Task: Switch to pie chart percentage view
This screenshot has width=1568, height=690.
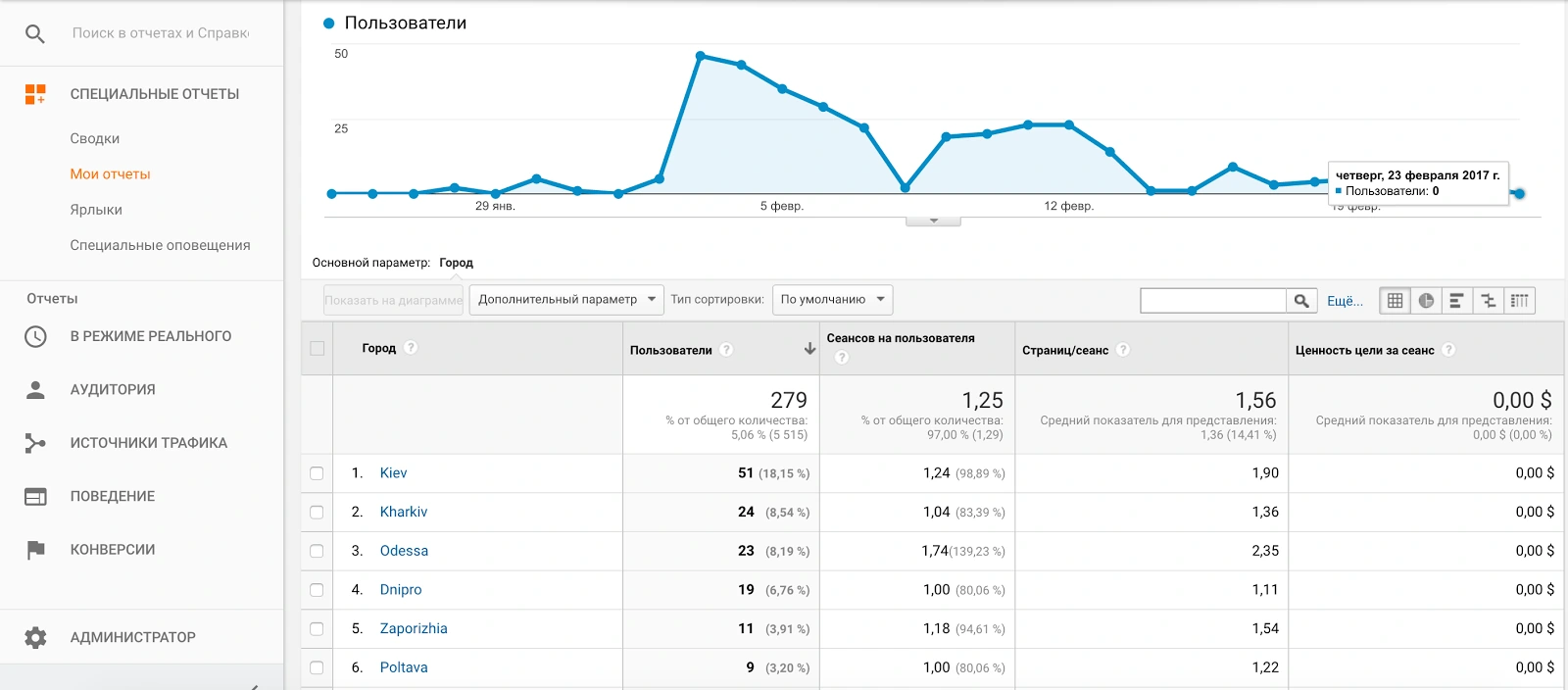Action: click(1426, 301)
